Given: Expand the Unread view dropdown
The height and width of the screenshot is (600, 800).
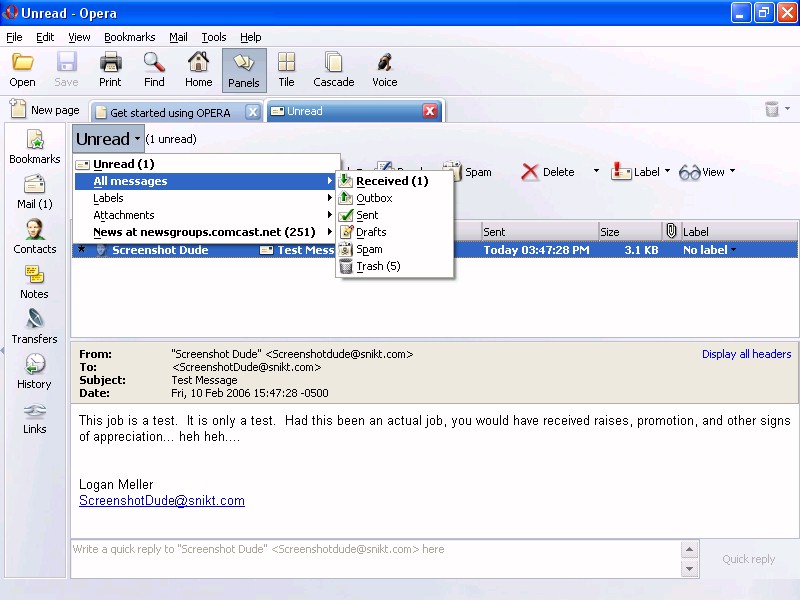Looking at the screenshot, I should [108, 139].
